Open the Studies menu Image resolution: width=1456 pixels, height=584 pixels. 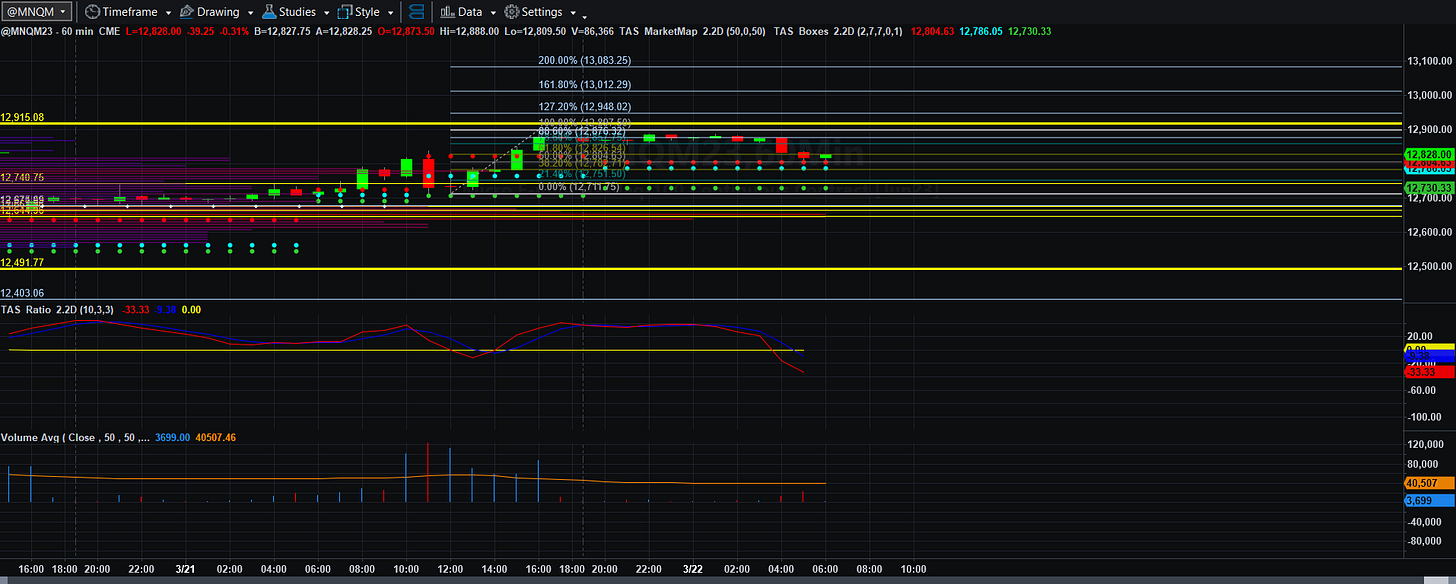297,12
